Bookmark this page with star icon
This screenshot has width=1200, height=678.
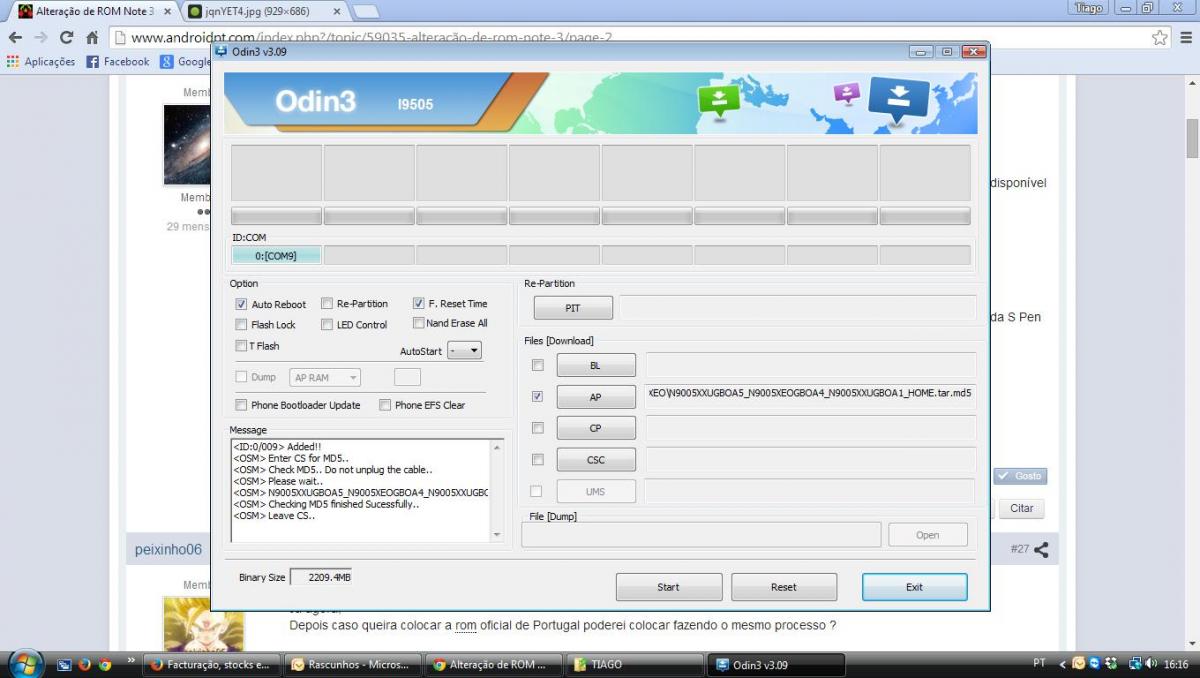tap(1159, 37)
